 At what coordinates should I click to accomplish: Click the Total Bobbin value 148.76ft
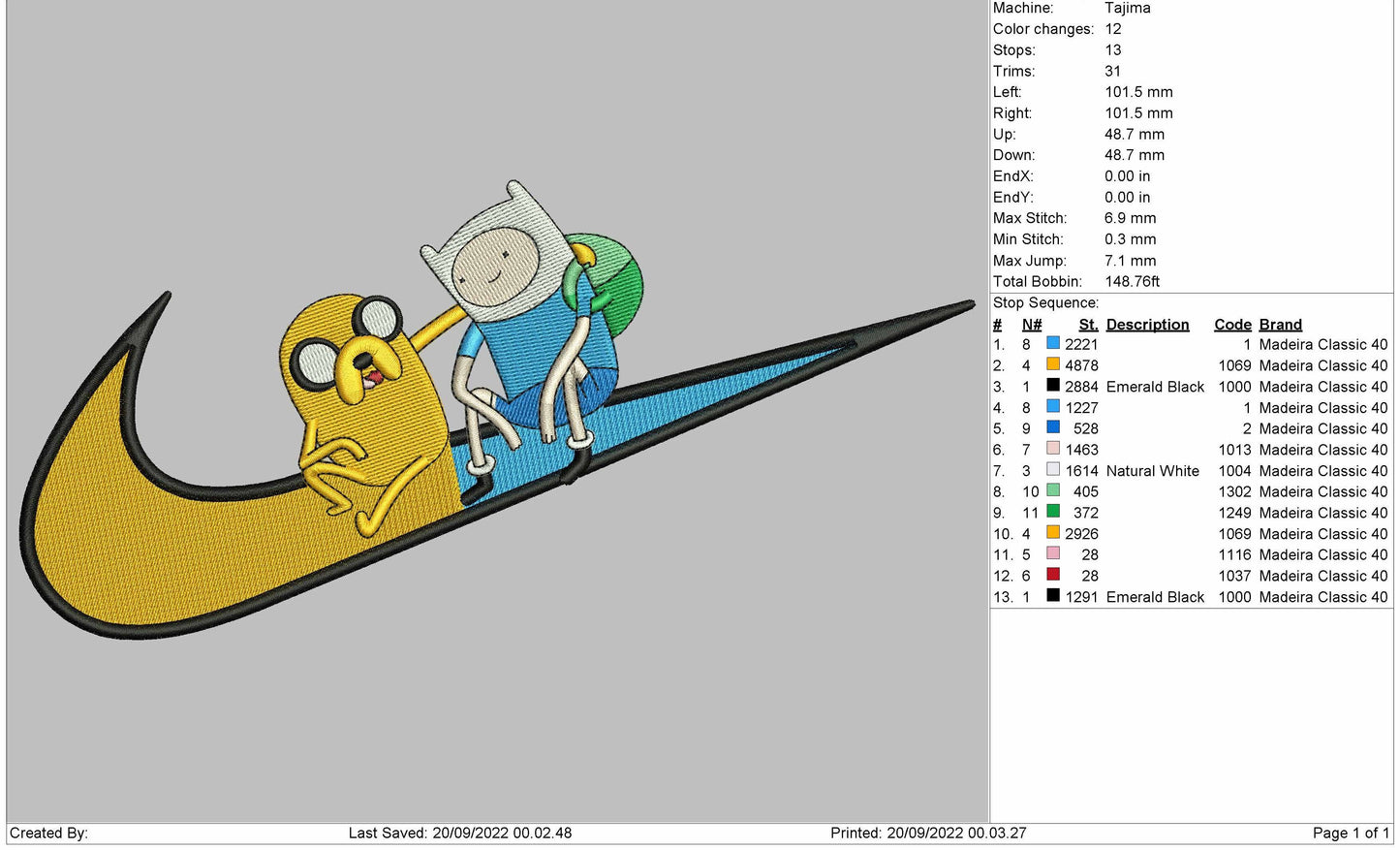1132,282
